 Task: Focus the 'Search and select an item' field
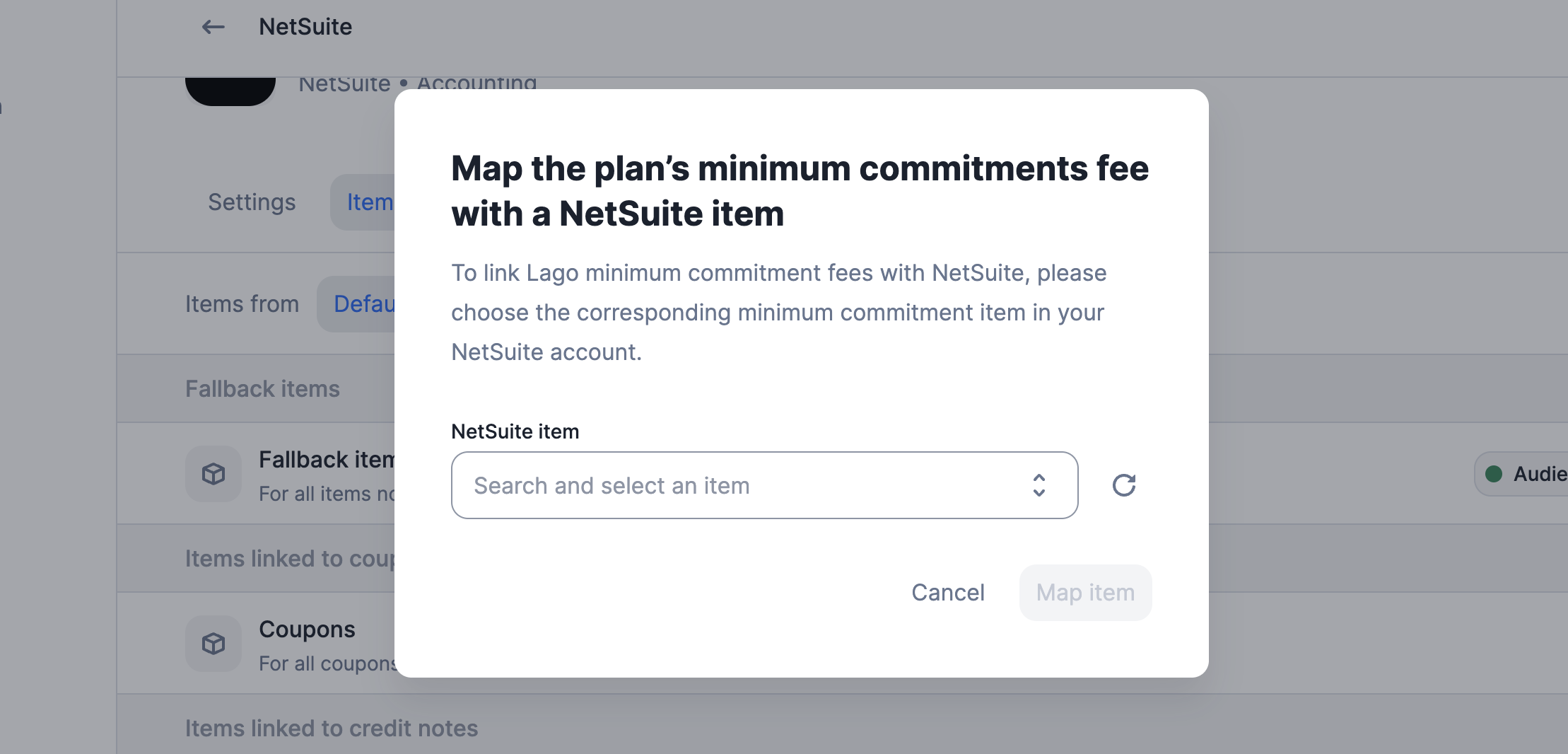click(764, 485)
